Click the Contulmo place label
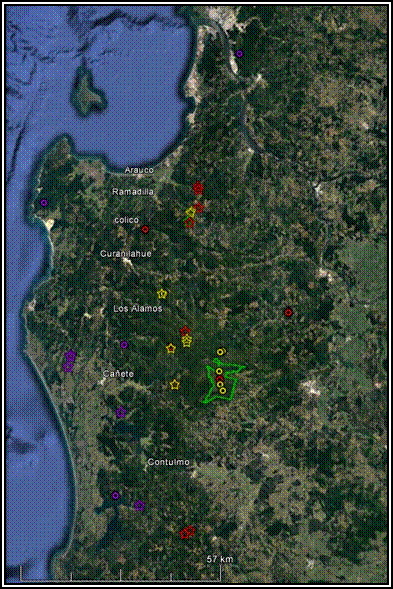 point(168,462)
